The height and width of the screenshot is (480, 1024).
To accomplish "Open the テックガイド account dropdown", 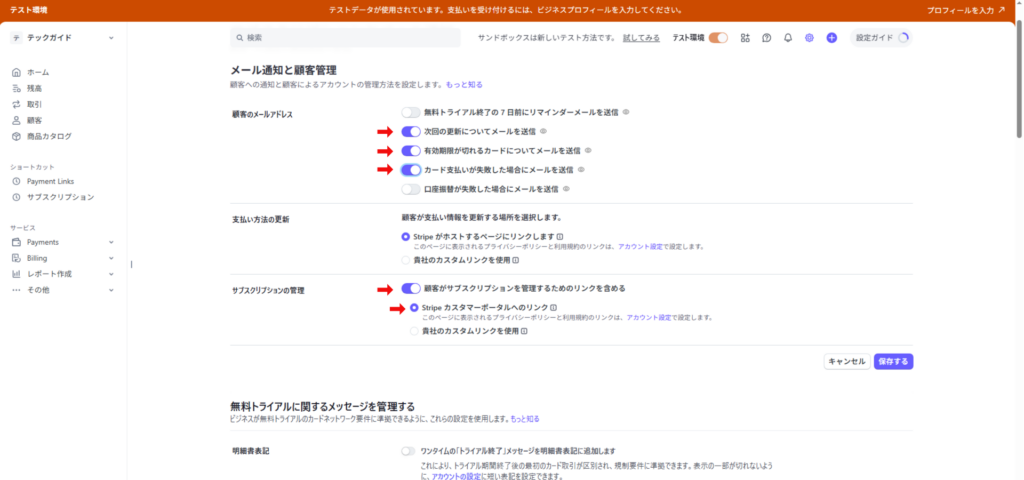I will (63, 38).
